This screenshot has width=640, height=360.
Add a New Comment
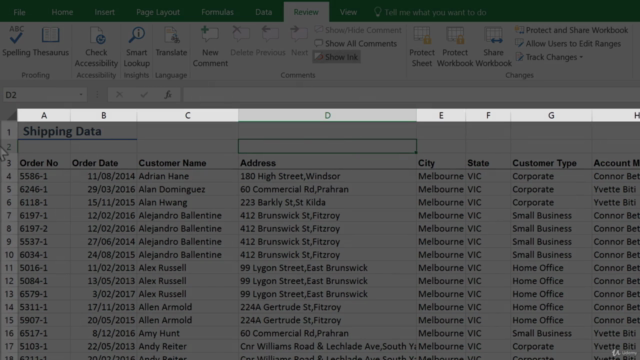pos(210,46)
